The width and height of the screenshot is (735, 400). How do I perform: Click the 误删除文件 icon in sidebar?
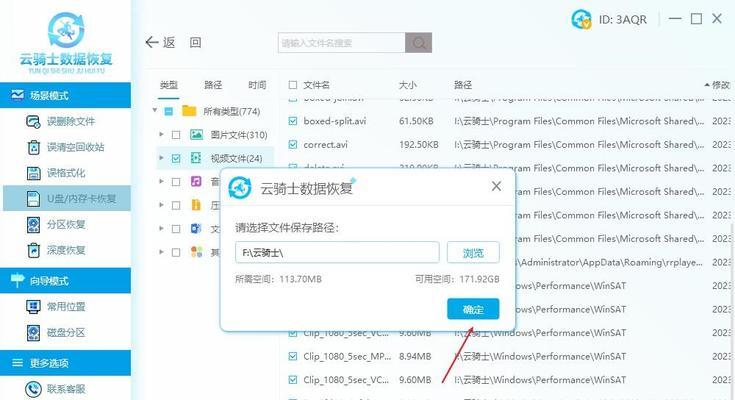pyautogui.click(x=33, y=122)
